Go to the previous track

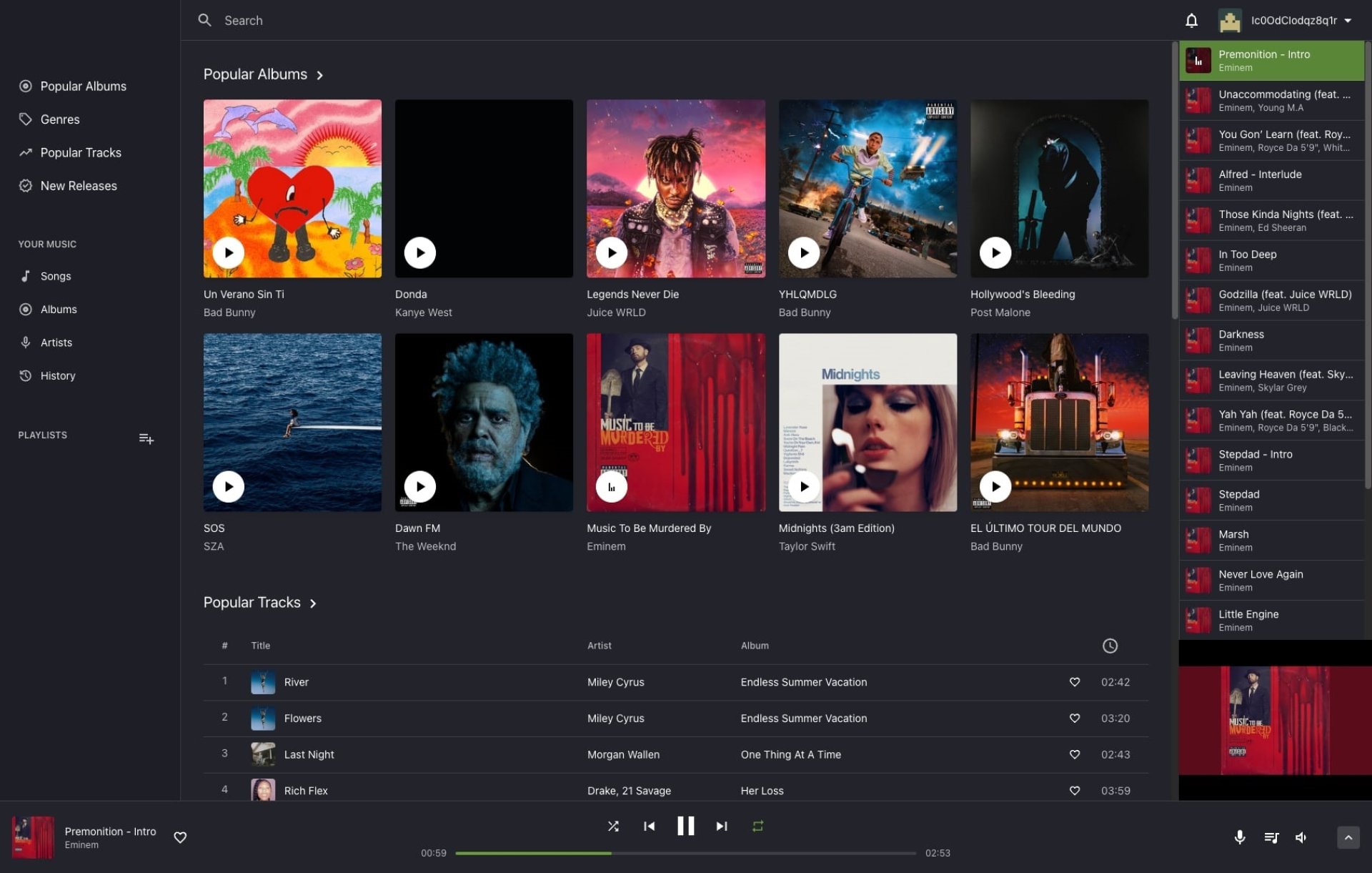pyautogui.click(x=649, y=826)
